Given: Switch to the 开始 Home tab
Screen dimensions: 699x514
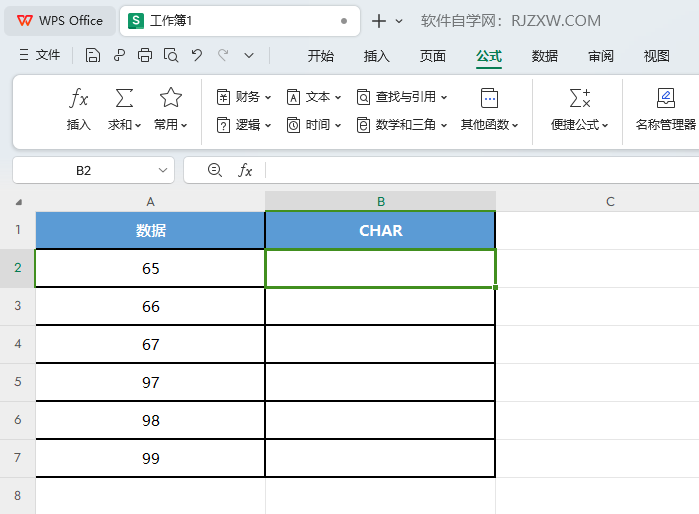Looking at the screenshot, I should 321,56.
